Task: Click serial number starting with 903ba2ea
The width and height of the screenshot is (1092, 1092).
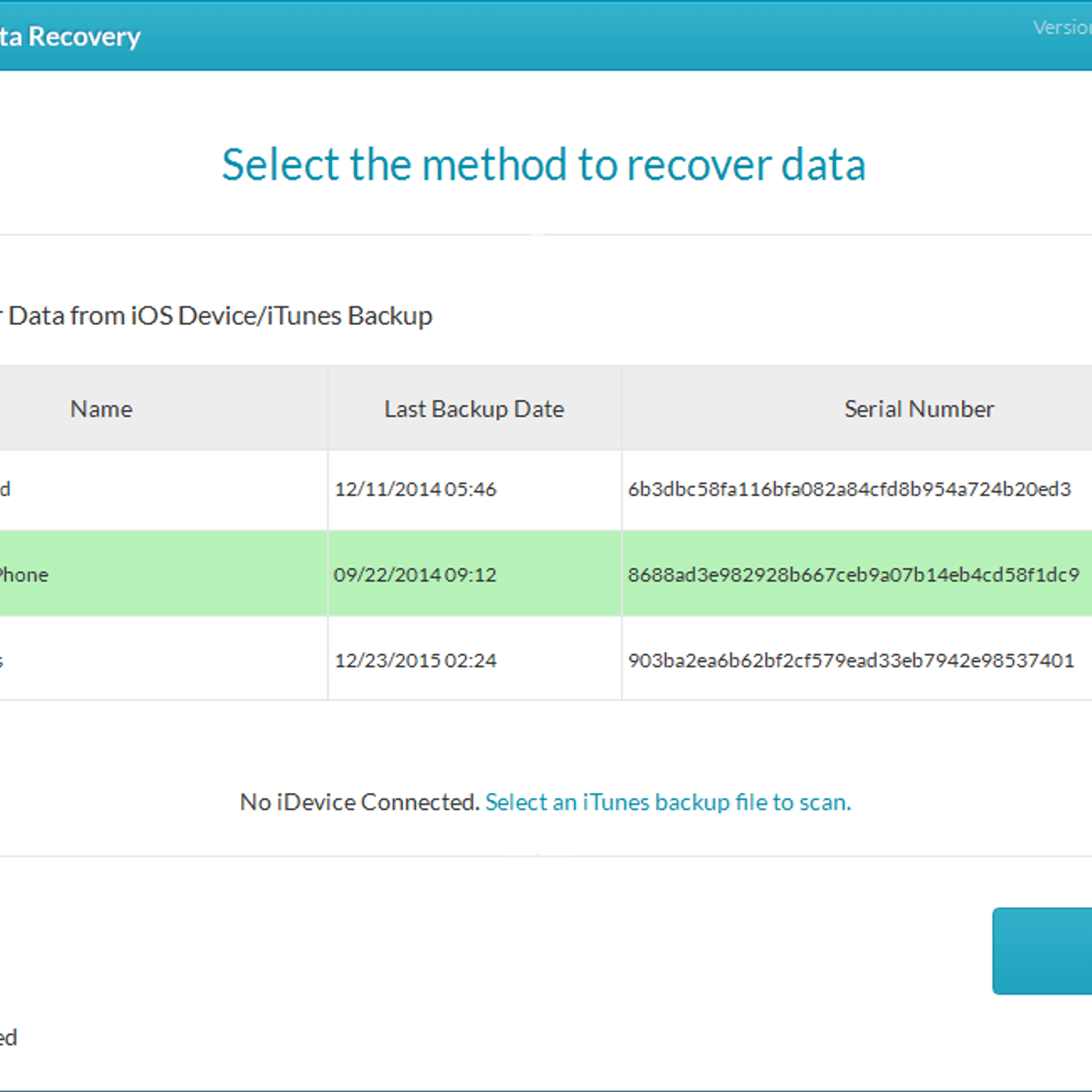Action: [851, 661]
